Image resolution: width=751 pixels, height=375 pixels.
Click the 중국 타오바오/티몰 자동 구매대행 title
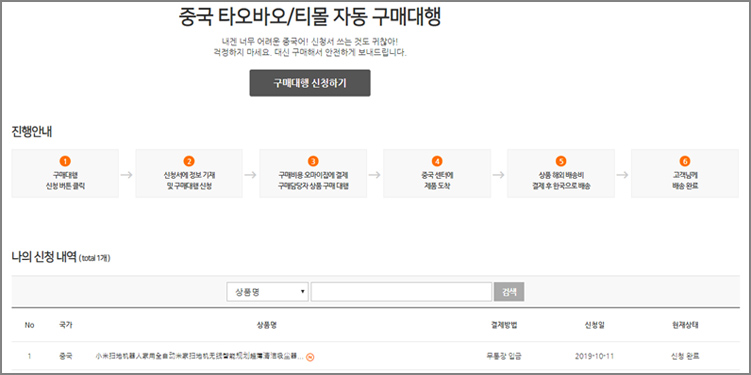pyautogui.click(x=309, y=18)
